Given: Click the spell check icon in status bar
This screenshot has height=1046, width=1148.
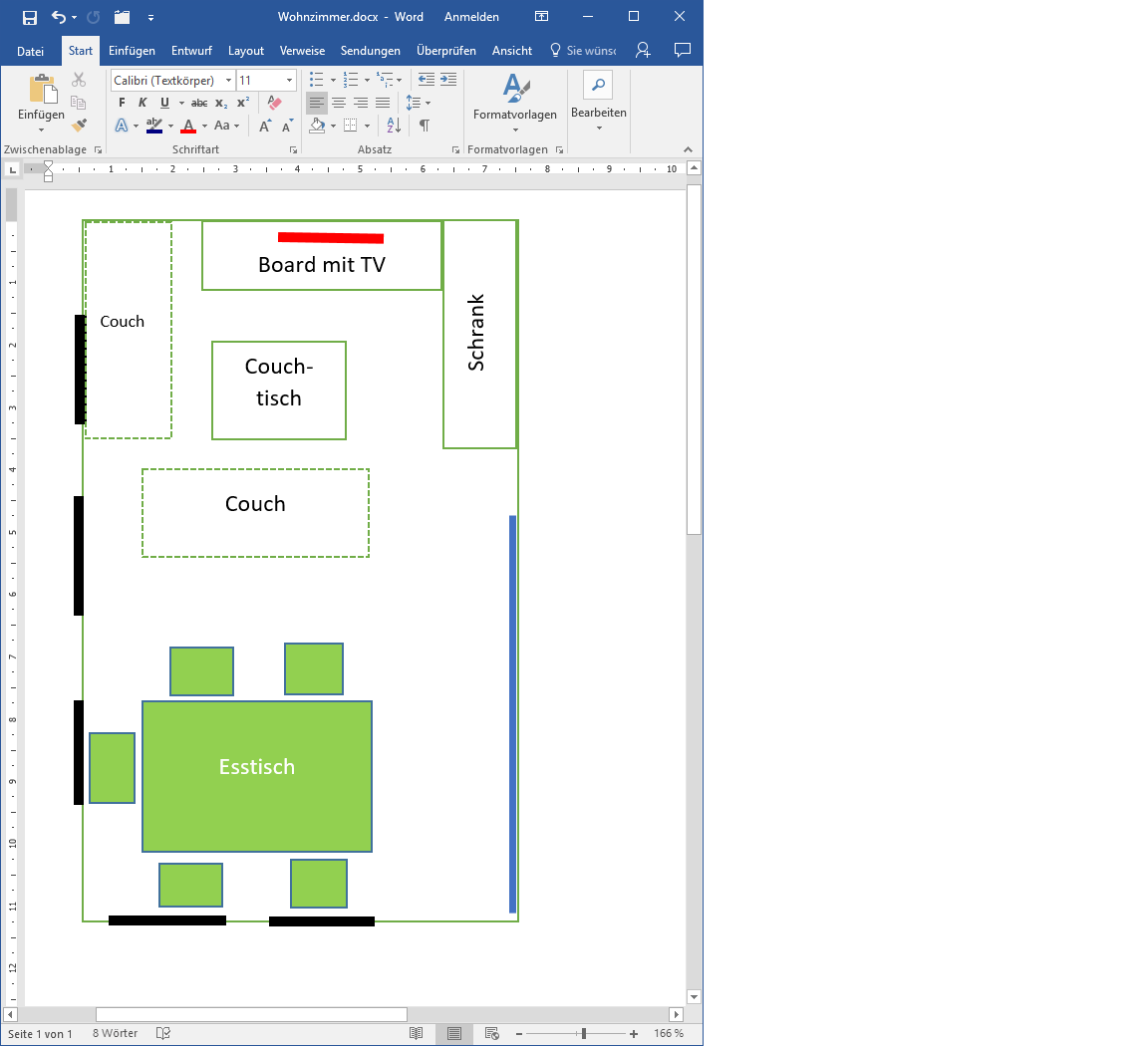Looking at the screenshot, I should point(163,1034).
